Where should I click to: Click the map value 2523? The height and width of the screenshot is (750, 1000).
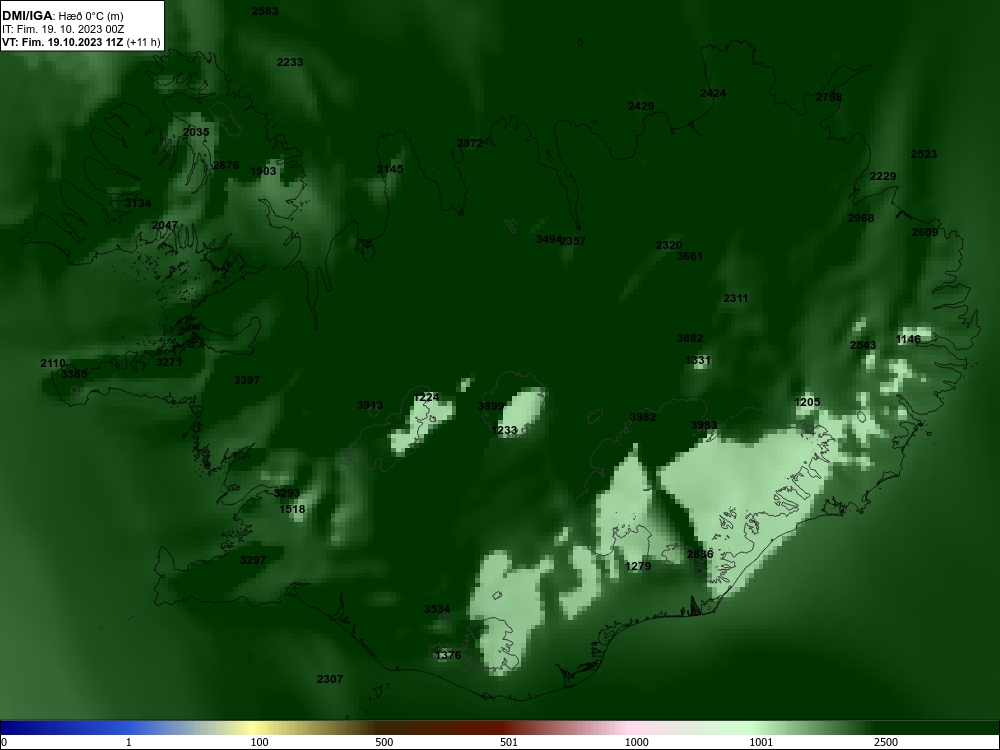click(924, 154)
